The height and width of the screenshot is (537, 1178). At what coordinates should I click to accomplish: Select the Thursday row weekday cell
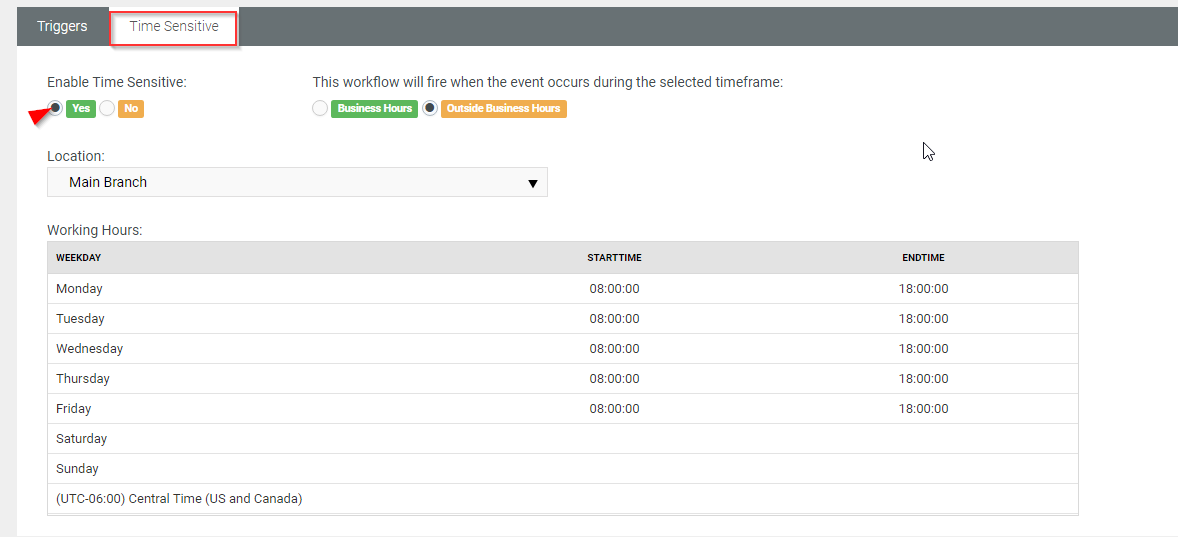(x=83, y=379)
